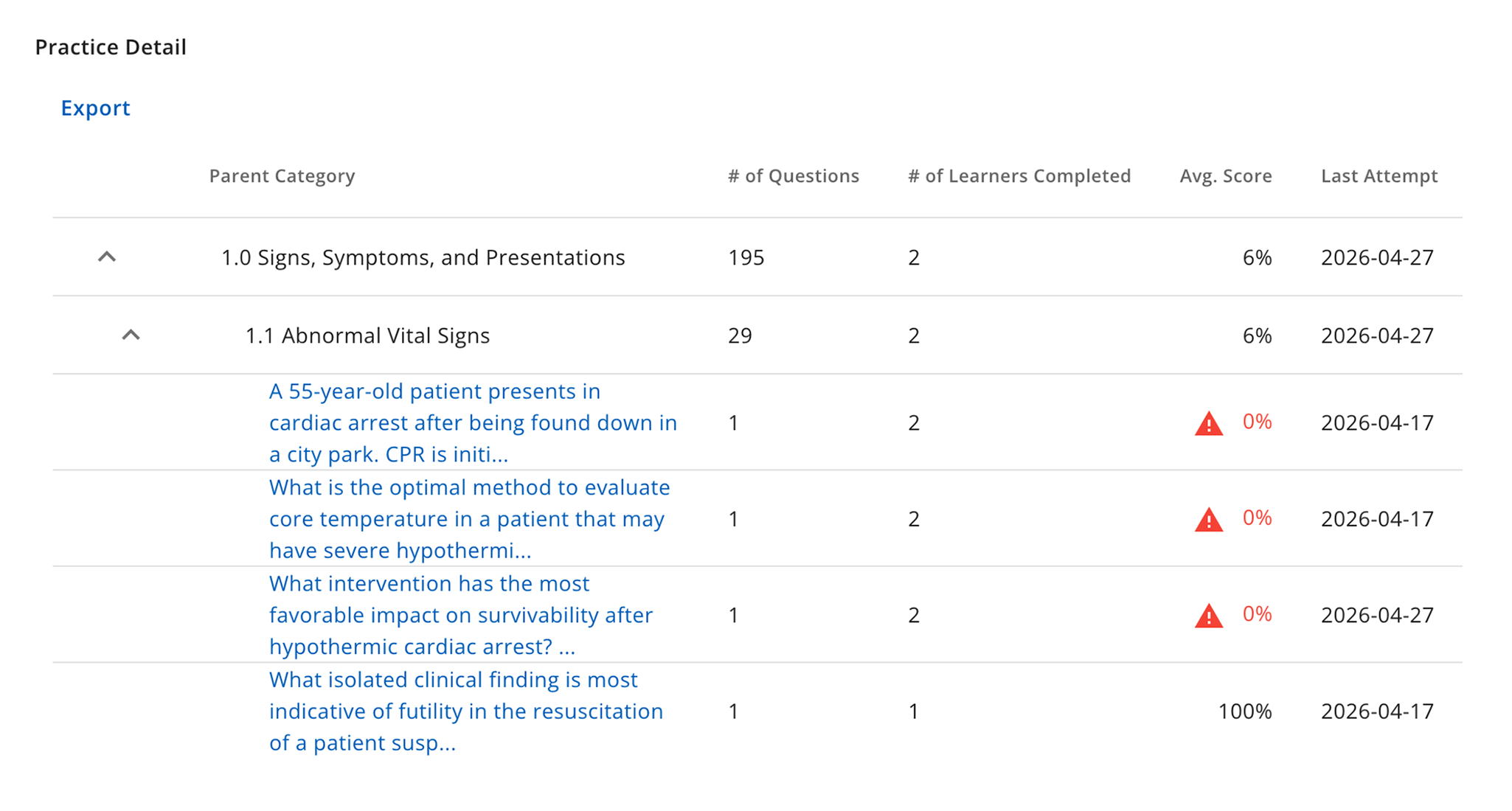Collapse the 1.0 Signs, Symptoms, and Presentations category
This screenshot has width=1512, height=811.
pyautogui.click(x=107, y=257)
